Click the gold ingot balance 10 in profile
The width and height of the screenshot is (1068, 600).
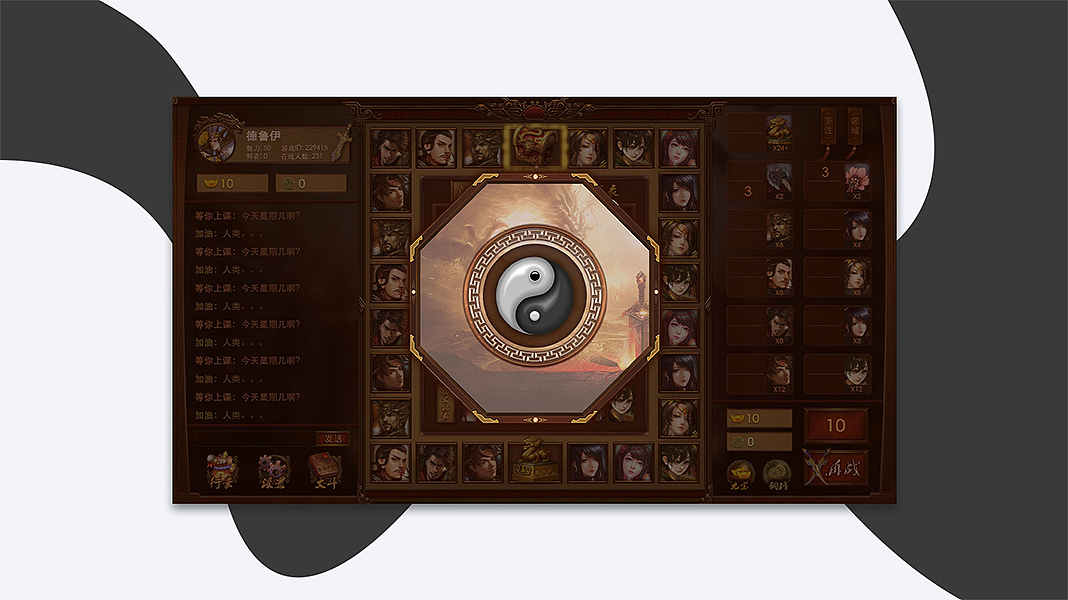(232, 183)
